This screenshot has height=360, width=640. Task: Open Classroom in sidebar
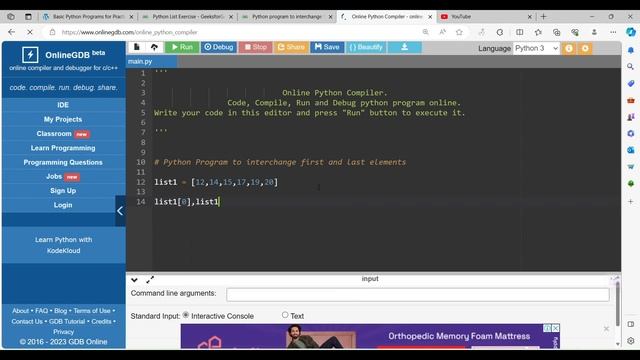(x=63, y=133)
